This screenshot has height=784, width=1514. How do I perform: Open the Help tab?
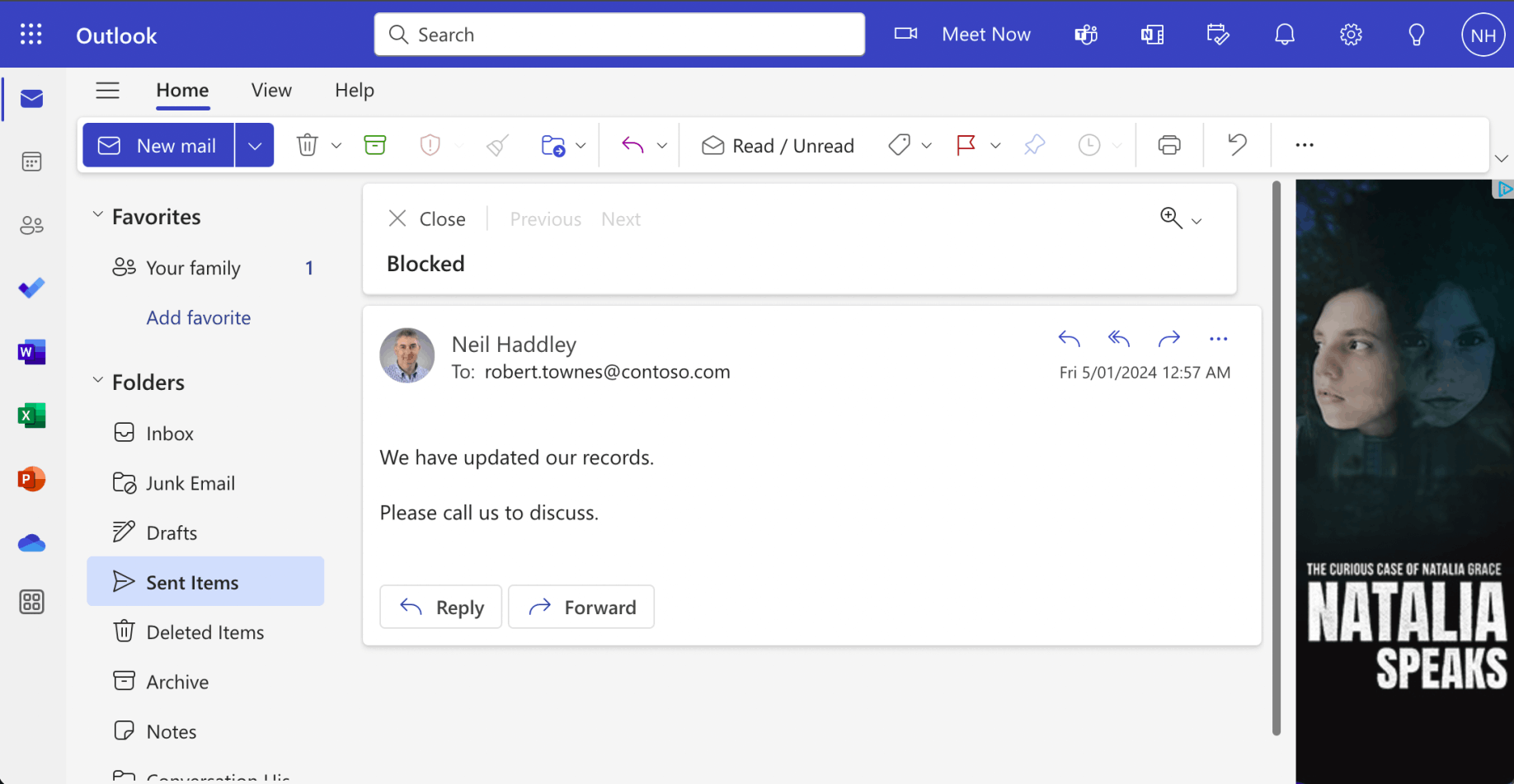355,90
